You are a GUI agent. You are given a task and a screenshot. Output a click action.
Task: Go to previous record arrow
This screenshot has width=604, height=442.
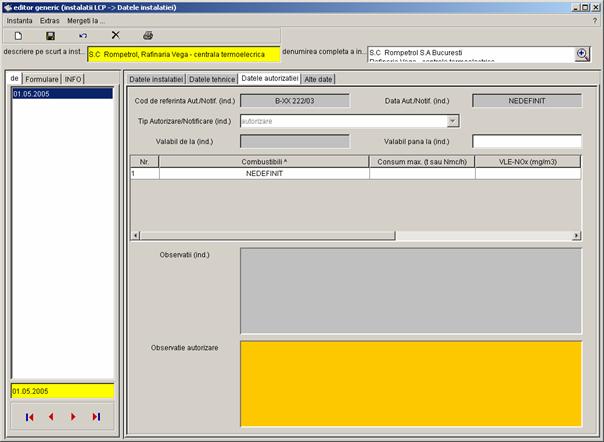tap(51, 416)
